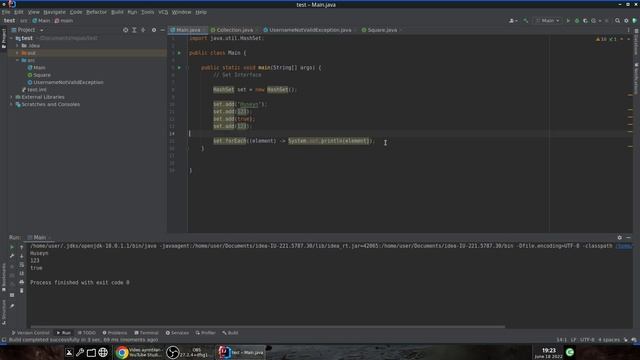Open the Build menu
The height and width of the screenshot is (360, 640).
tap(117, 12)
